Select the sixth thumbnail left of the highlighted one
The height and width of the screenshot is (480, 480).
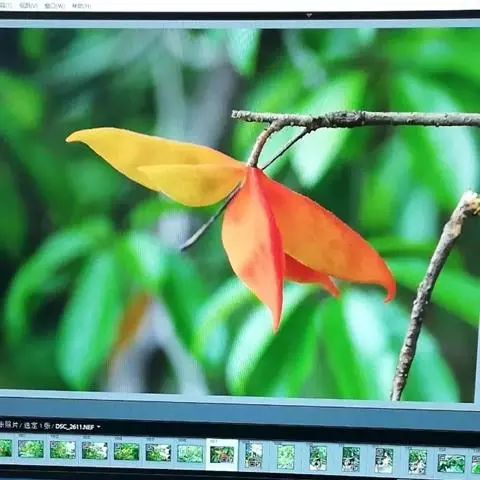point(31,448)
